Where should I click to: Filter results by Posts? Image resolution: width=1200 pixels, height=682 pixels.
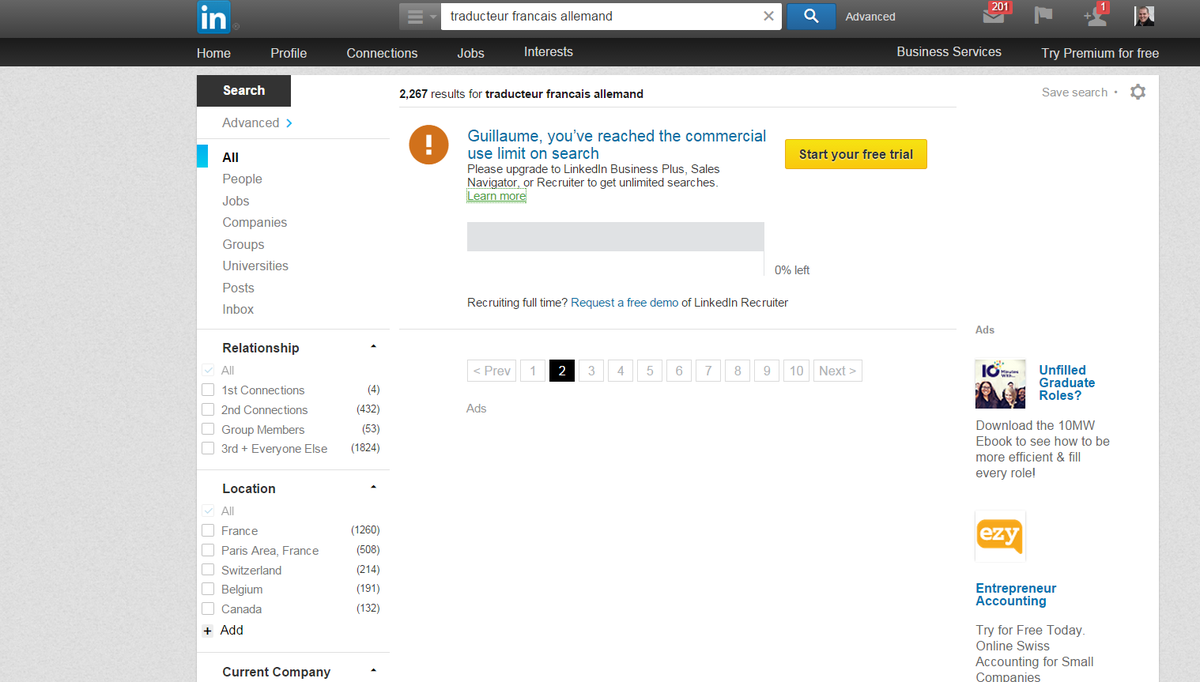pos(238,288)
